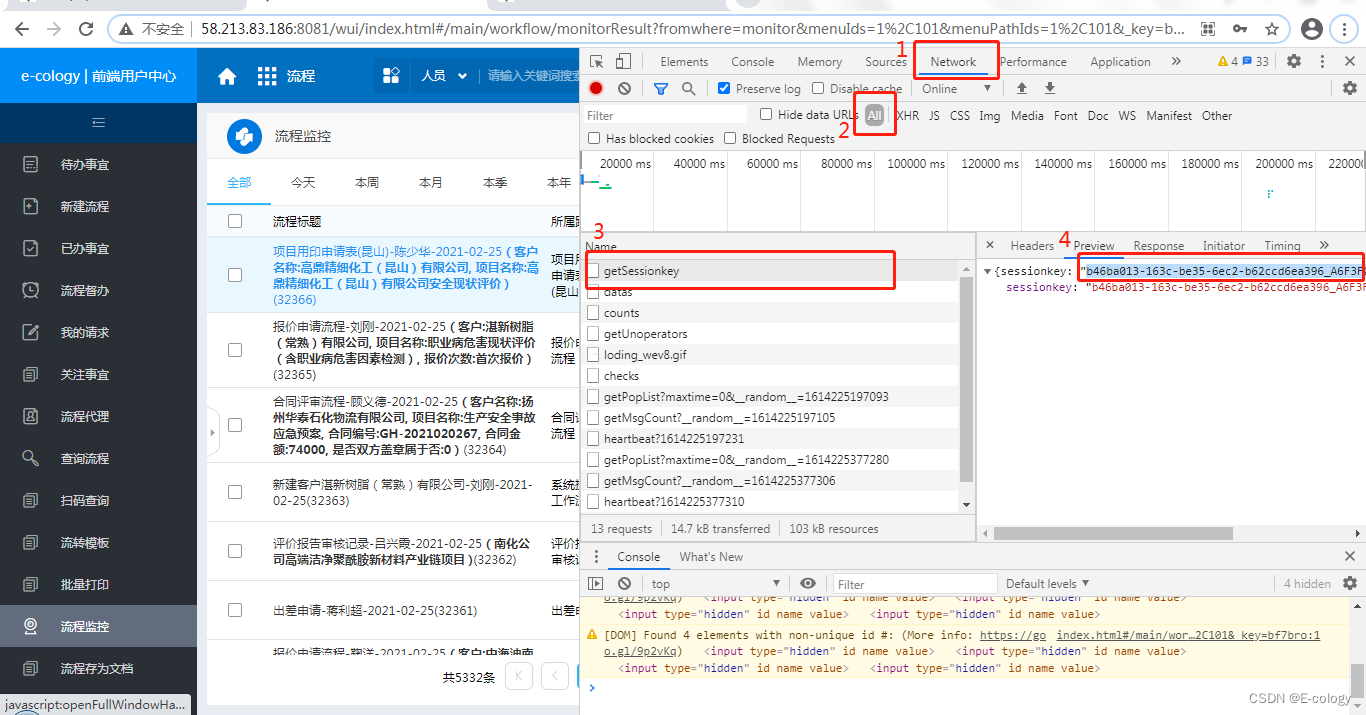
Task: Clear the network log with the clear icon
Action: (622, 88)
